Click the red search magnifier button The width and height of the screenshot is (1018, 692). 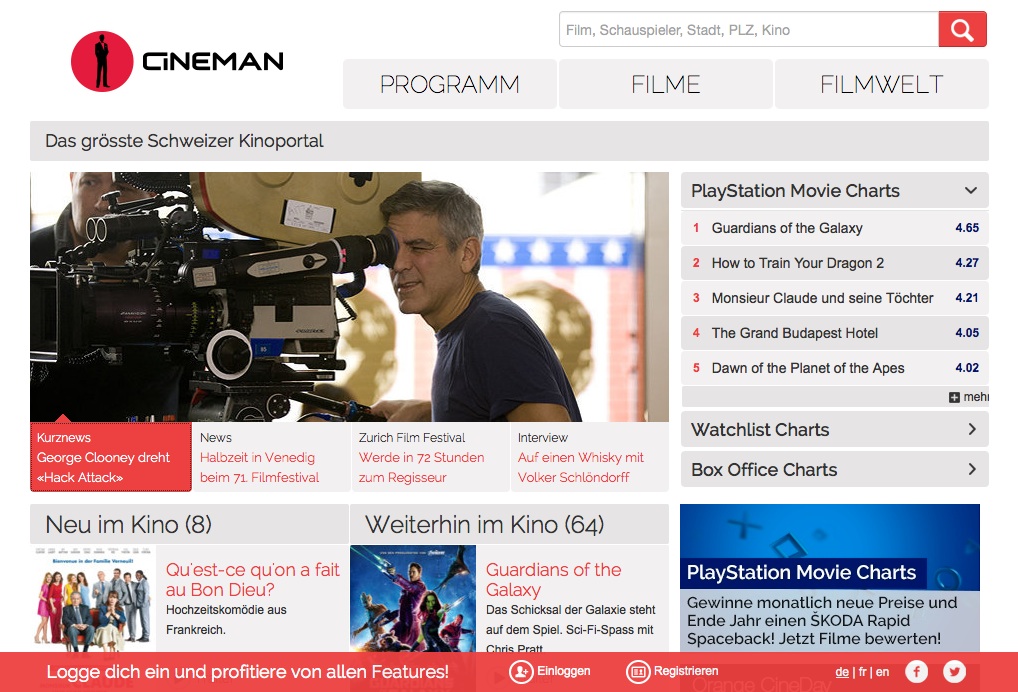tap(962, 30)
